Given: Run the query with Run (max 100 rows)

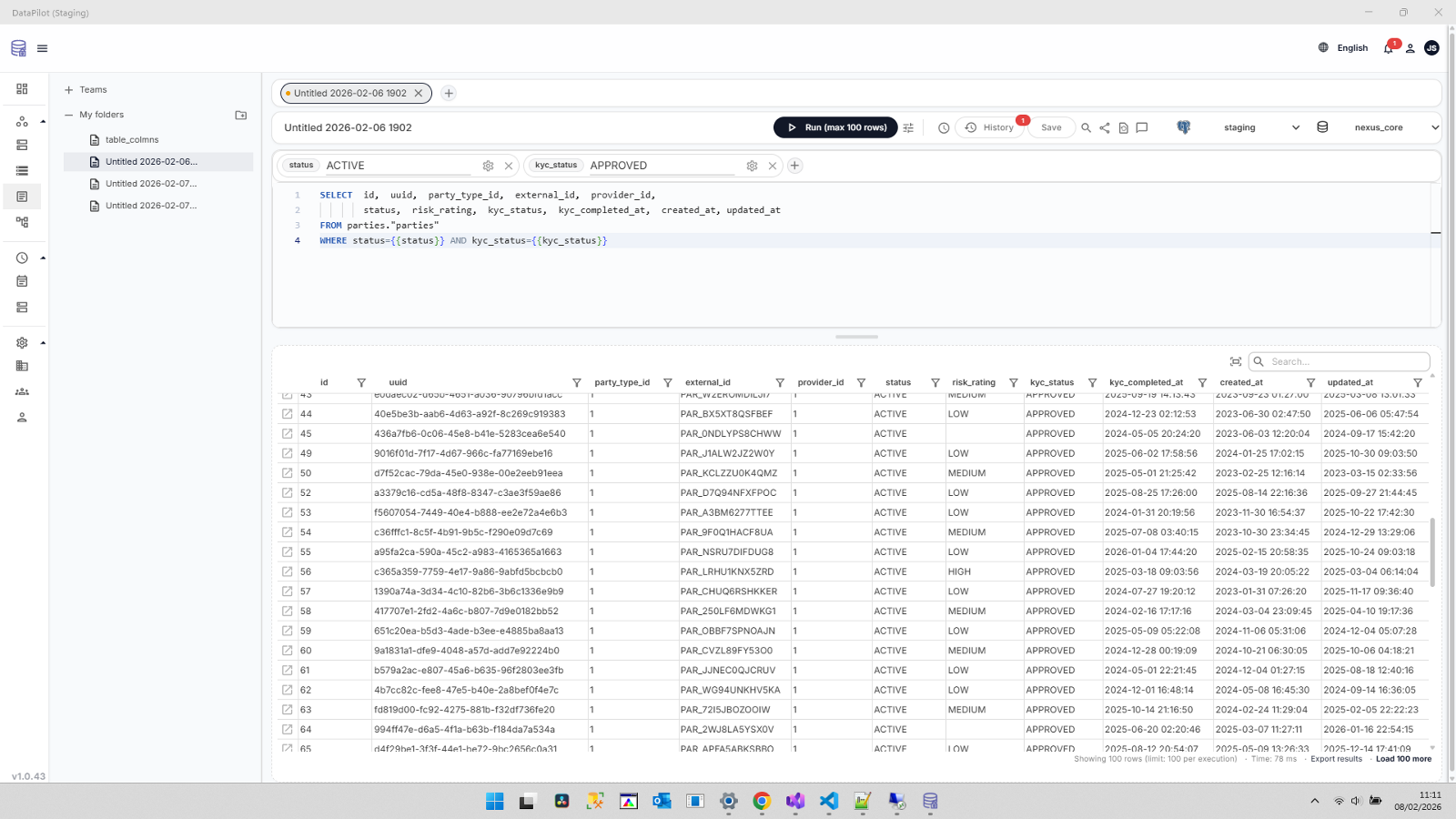Looking at the screenshot, I should click(x=834, y=127).
